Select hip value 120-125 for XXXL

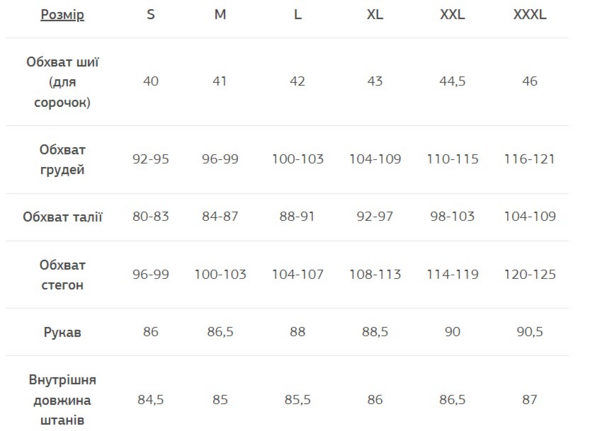pos(530,274)
